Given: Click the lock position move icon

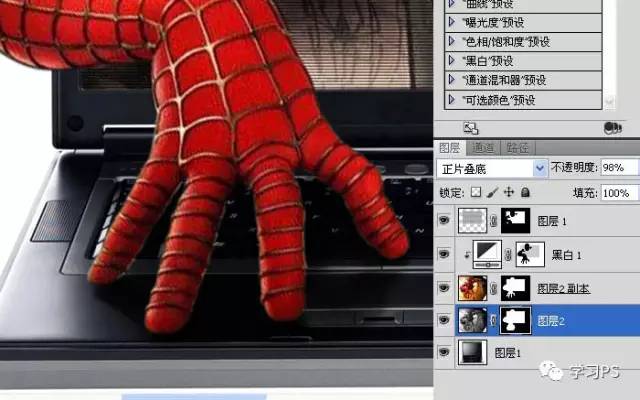Looking at the screenshot, I should 508,192.
